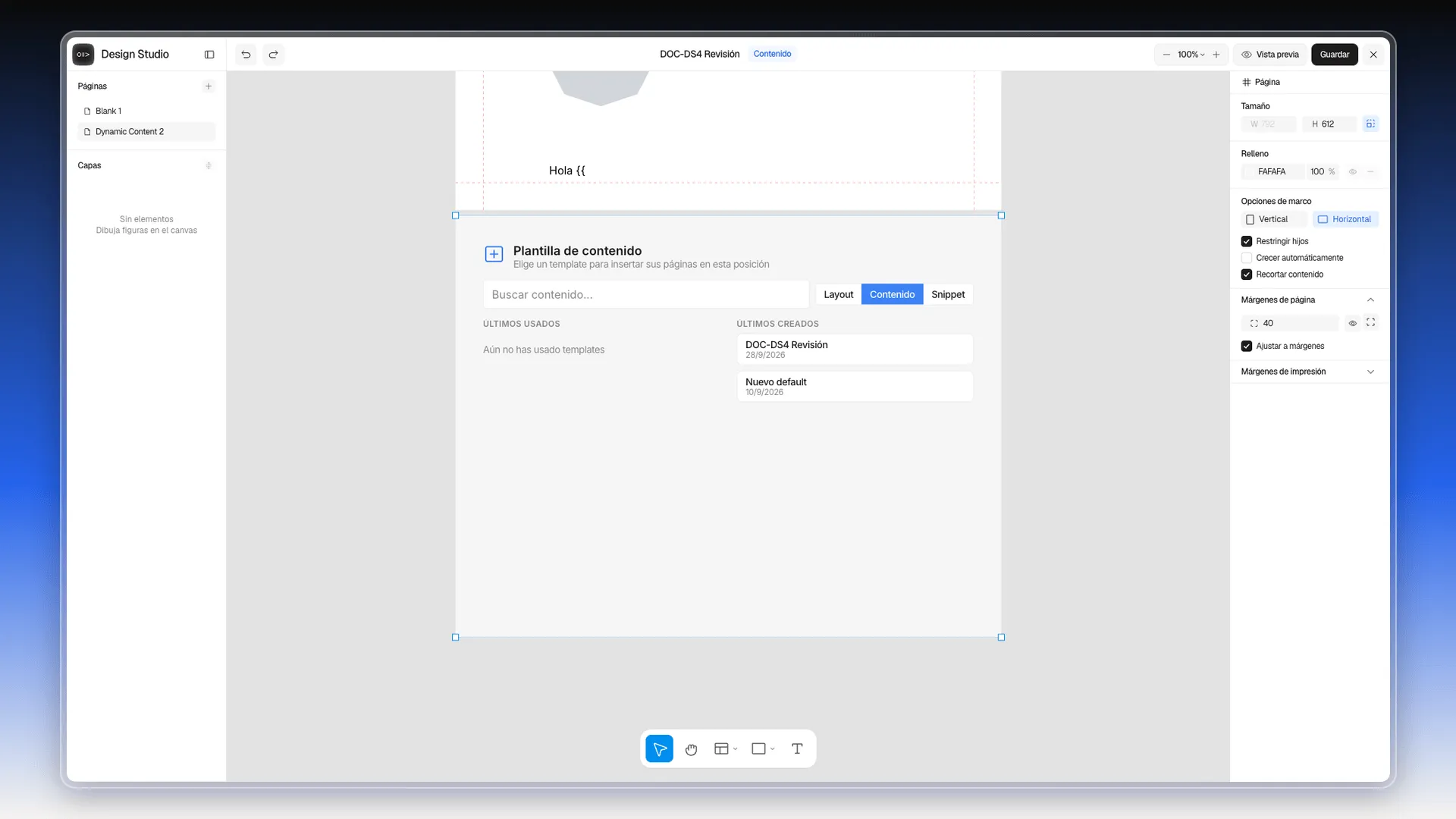The height and width of the screenshot is (819, 1456).
Task: Toggle the left sidebar panel icon
Action: tap(209, 55)
